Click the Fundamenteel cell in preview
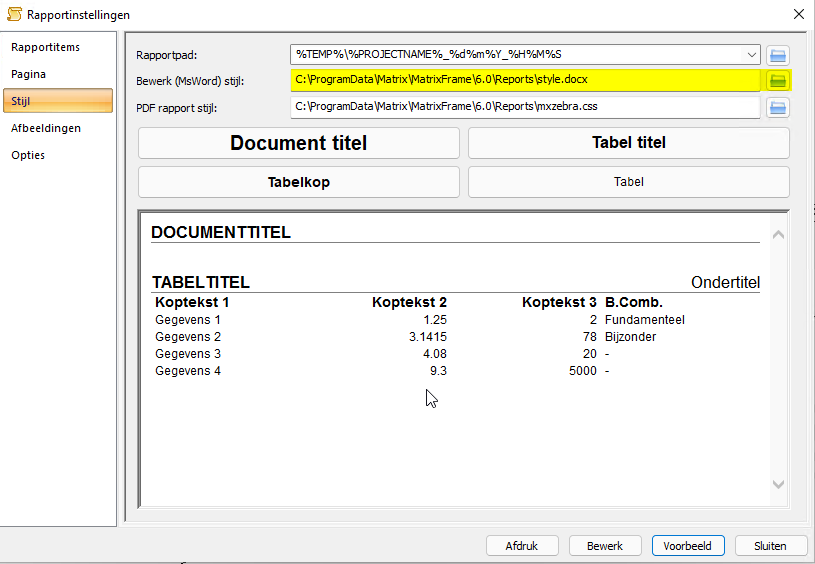This screenshot has width=815, height=564. 645,320
